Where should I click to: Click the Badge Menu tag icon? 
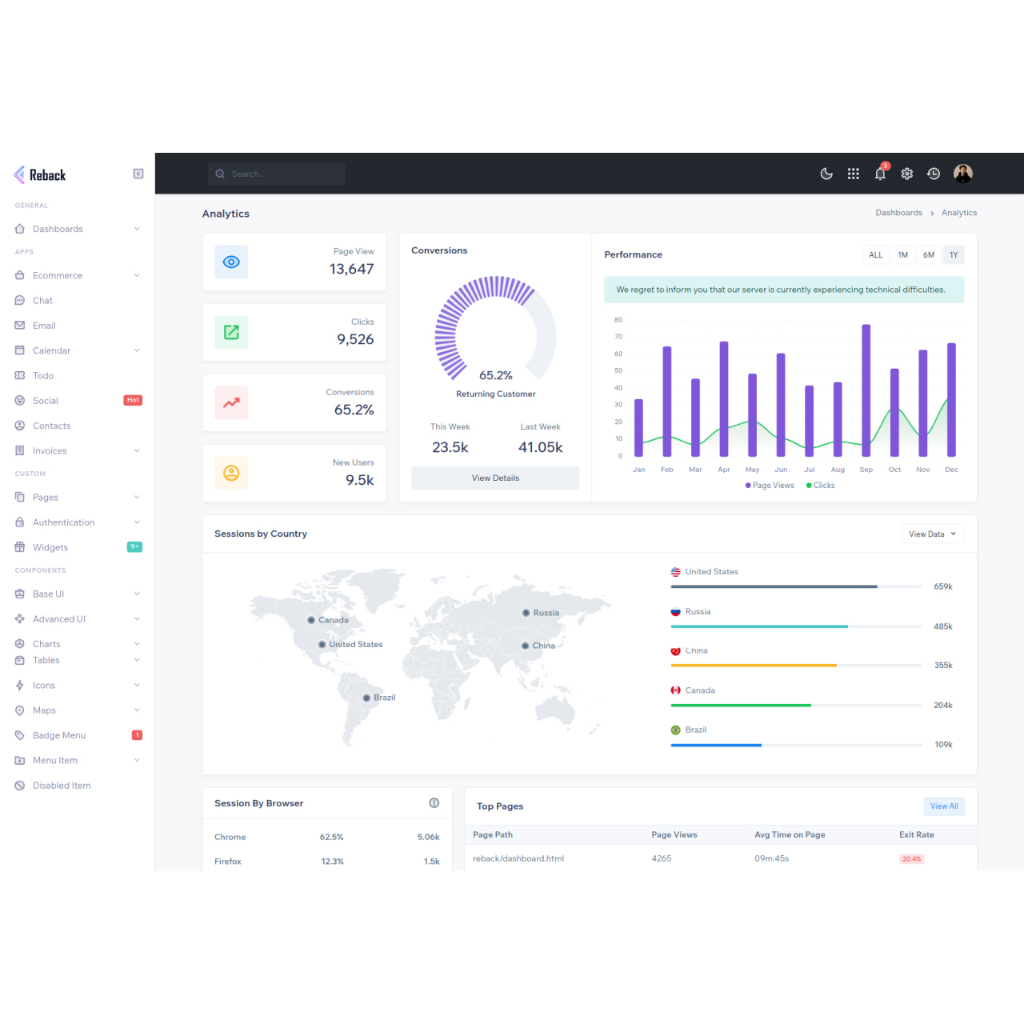tap(20, 735)
